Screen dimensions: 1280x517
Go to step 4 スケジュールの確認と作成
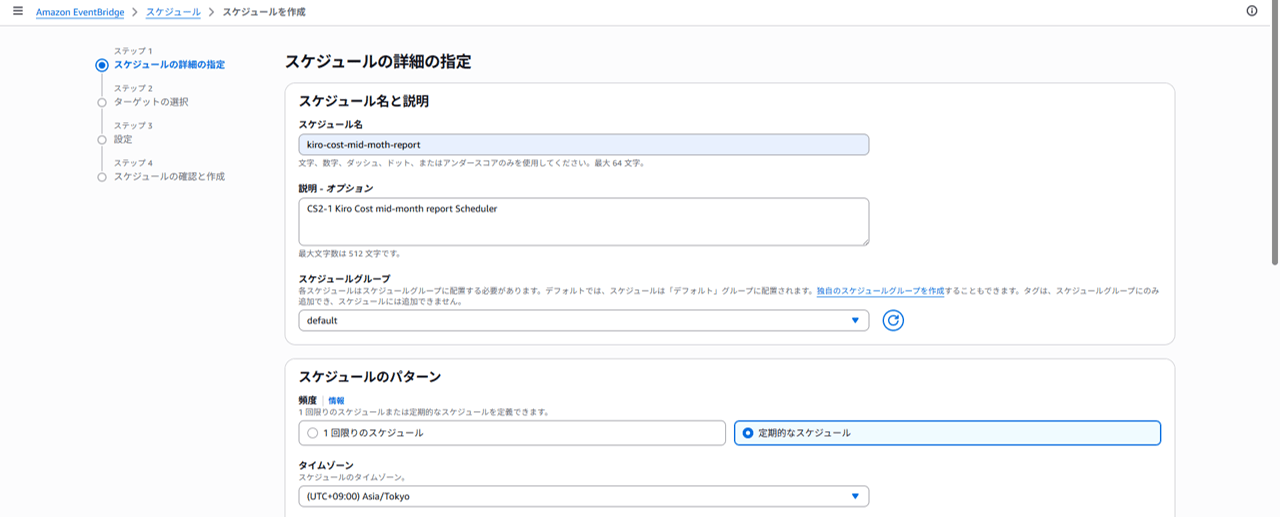[169, 176]
